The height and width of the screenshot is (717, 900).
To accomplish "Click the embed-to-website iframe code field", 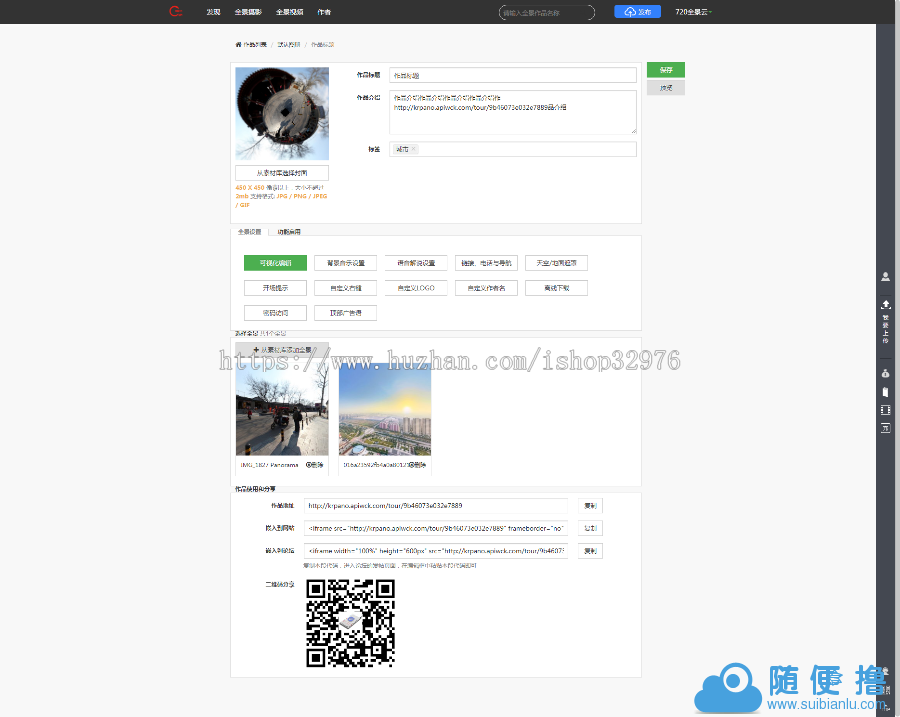I will tap(436, 528).
